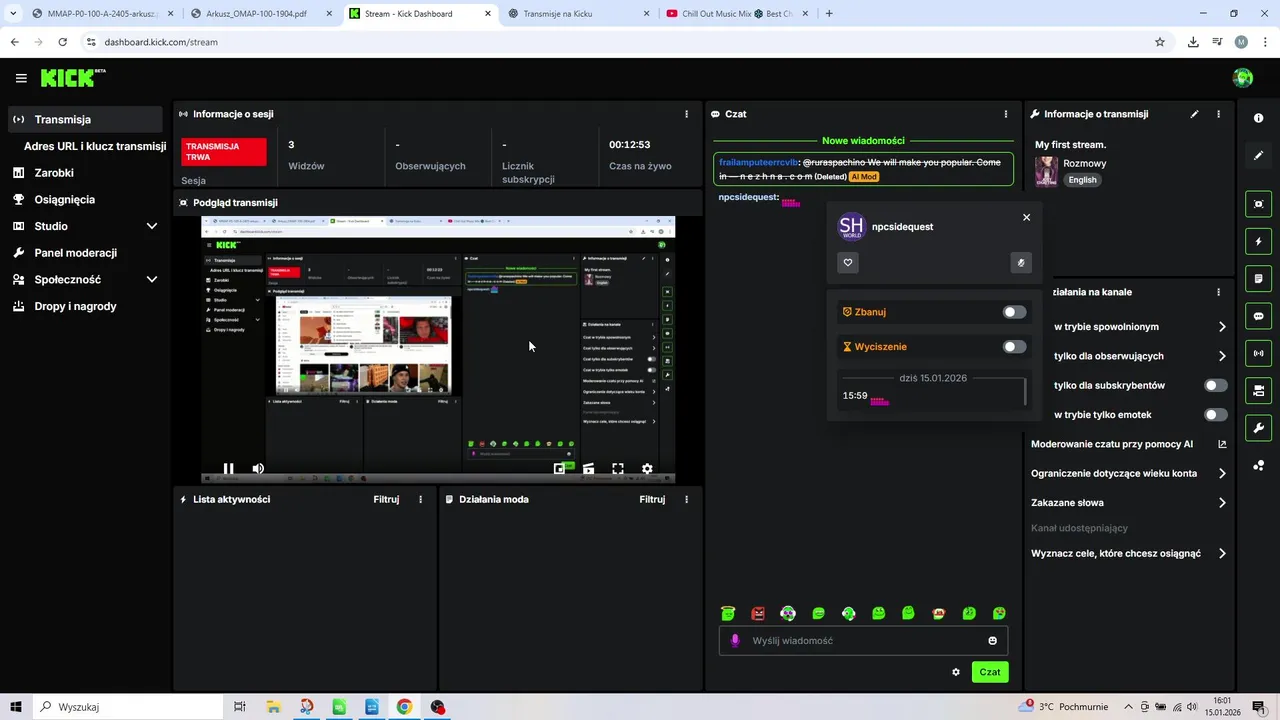The height and width of the screenshot is (720, 1280).
Task: Click npcsidequest username in chat
Action: pos(747,197)
